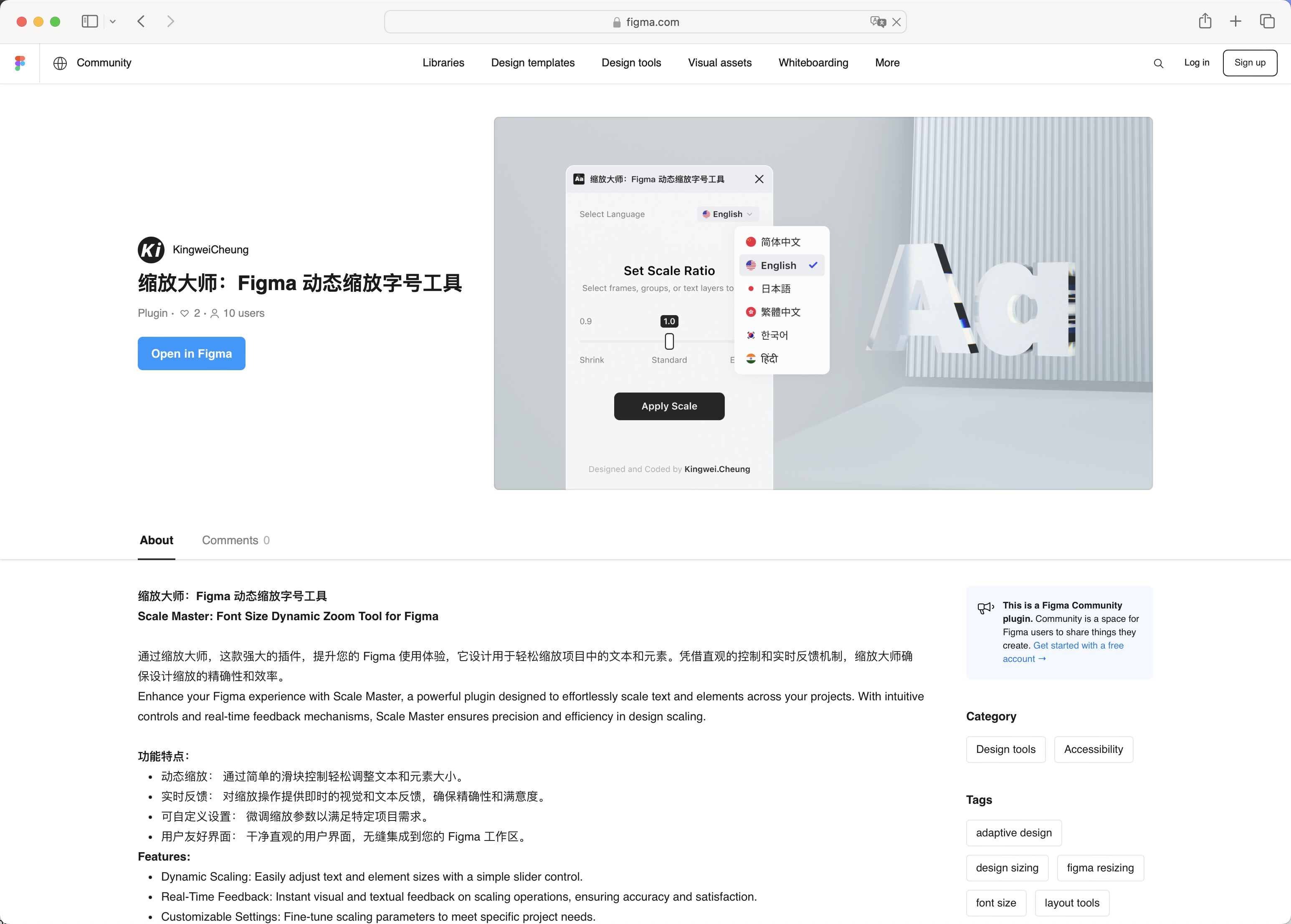Viewport: 1291px width, 924px height.
Task: Open the Visual assets menu
Action: pos(719,63)
